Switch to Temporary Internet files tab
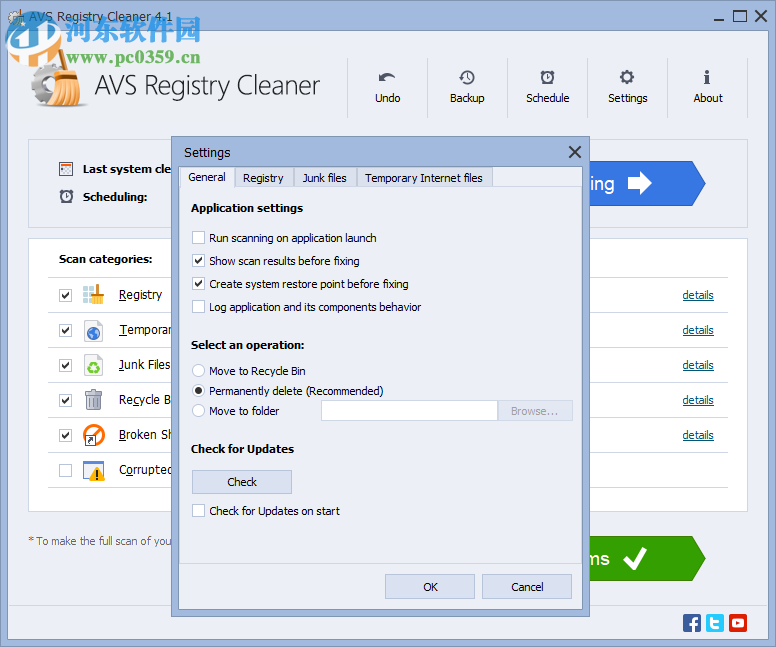The height and width of the screenshot is (647, 776). pos(424,178)
